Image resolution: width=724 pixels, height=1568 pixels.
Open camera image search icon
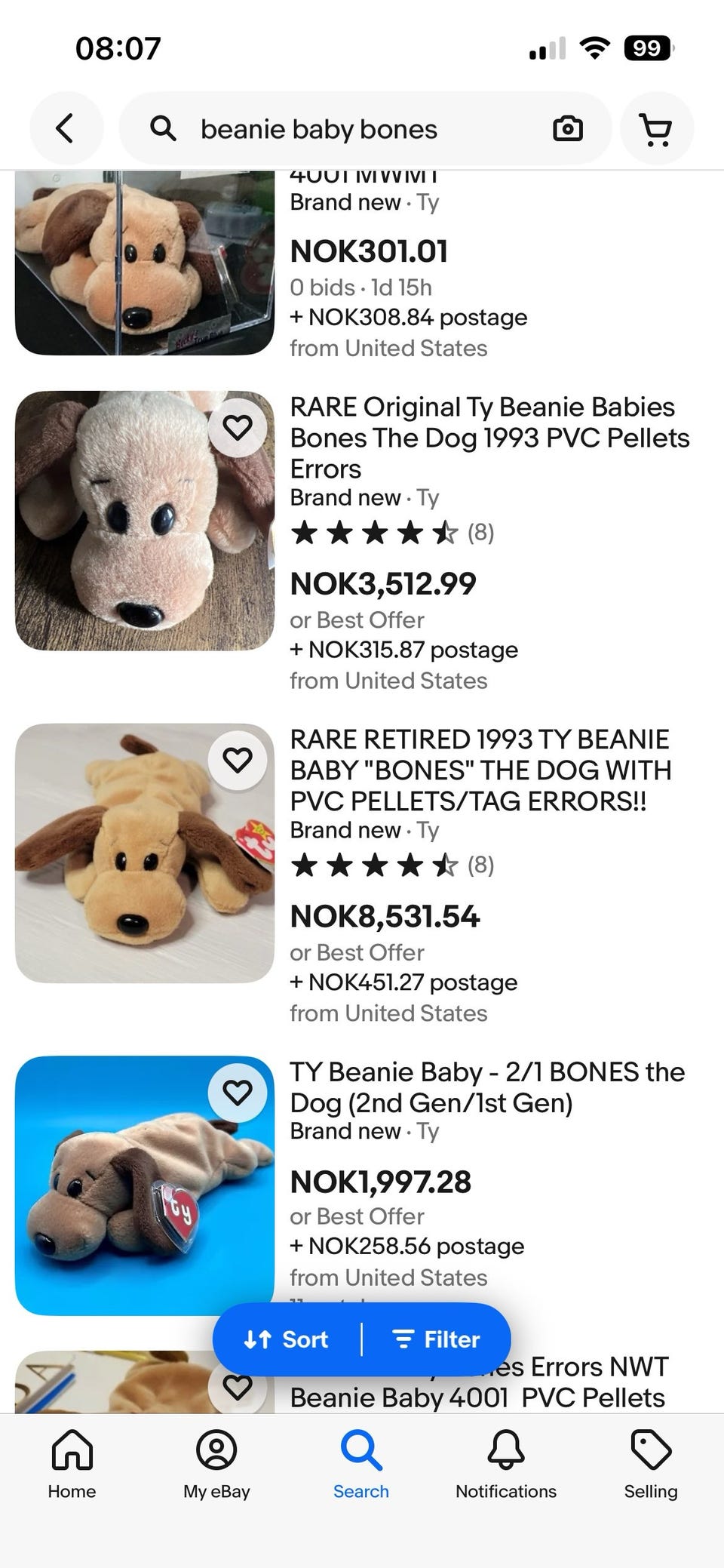click(x=567, y=129)
